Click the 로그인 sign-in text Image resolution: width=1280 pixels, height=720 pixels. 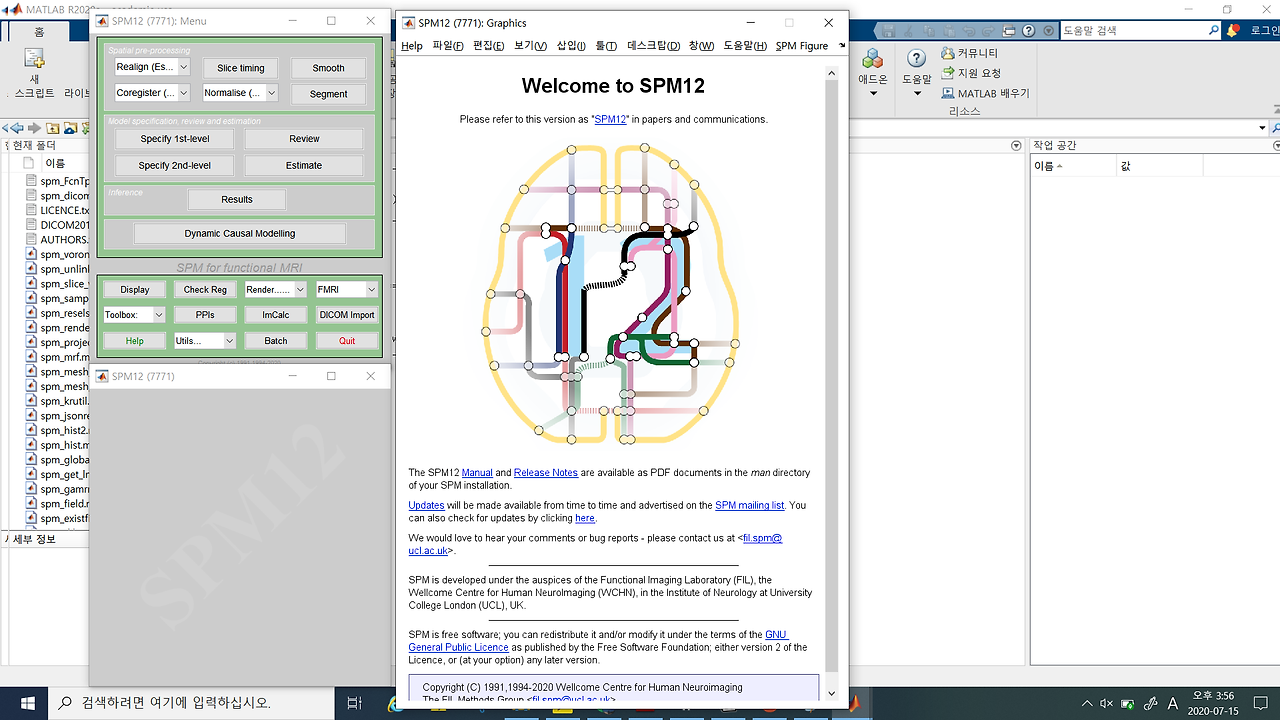(x=1264, y=31)
